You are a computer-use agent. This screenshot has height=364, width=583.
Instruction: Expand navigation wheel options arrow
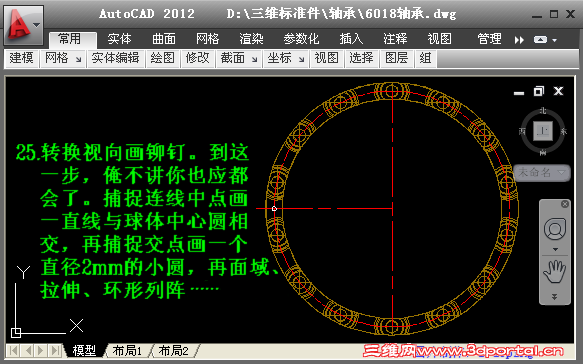point(555,249)
